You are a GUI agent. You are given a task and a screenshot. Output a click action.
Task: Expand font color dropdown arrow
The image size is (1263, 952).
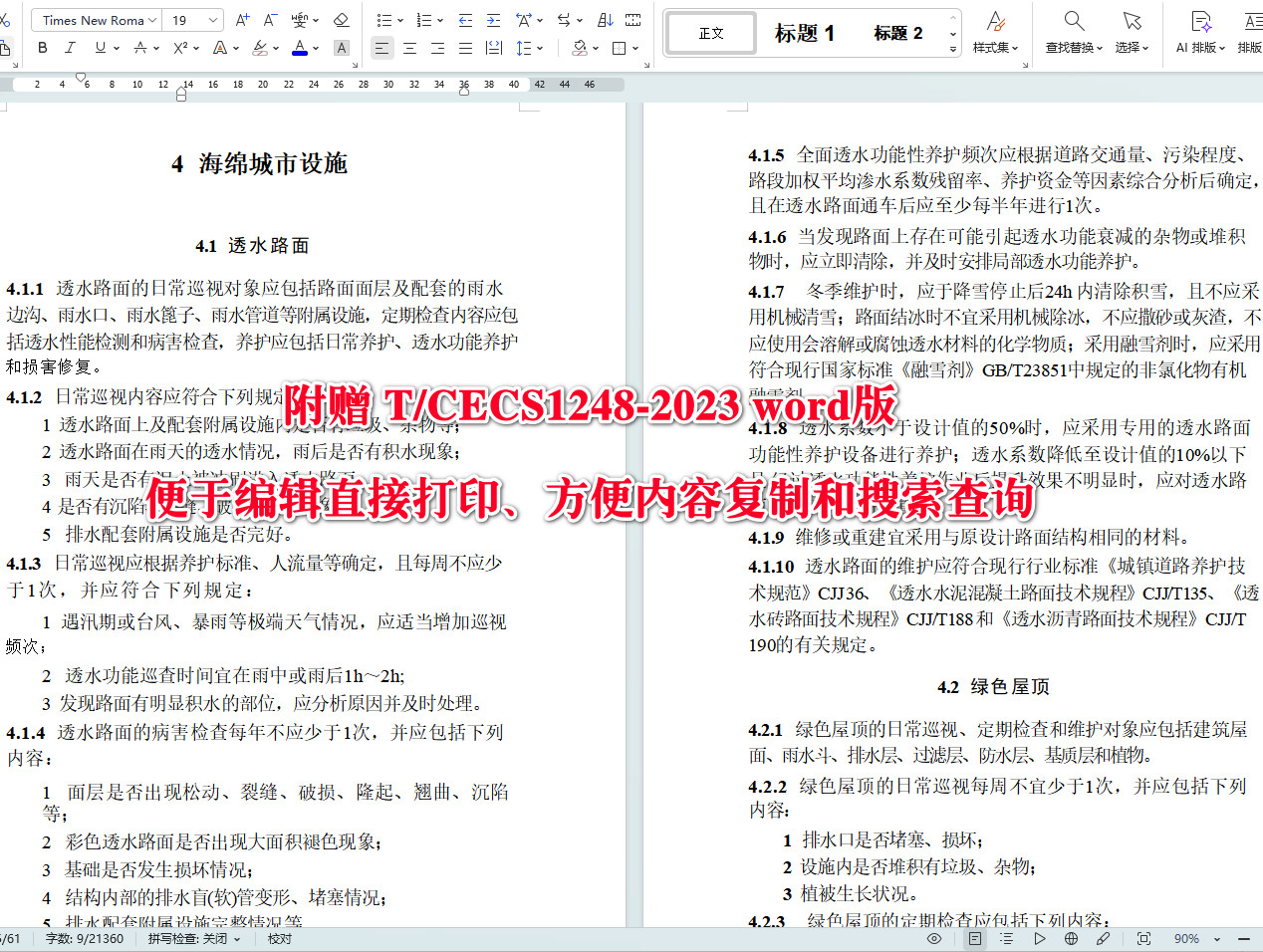[316, 49]
